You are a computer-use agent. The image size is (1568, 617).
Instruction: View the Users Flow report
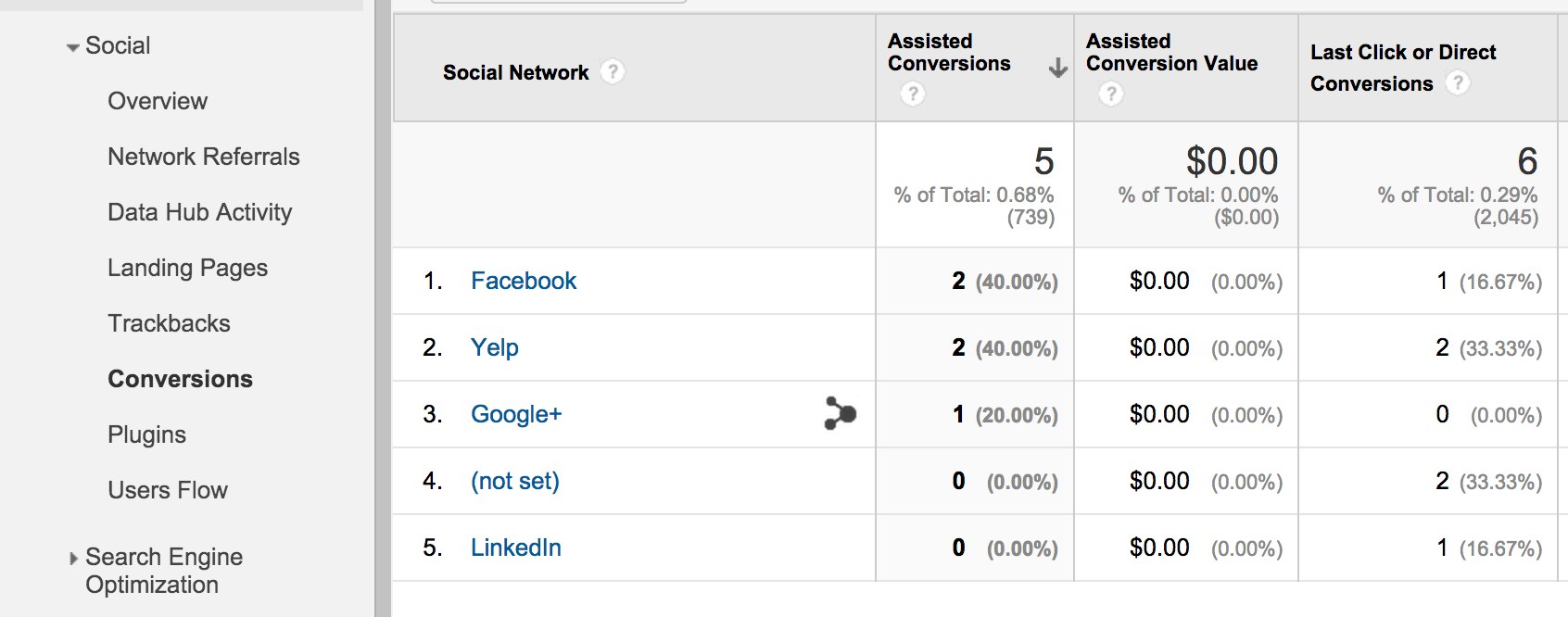coord(168,490)
